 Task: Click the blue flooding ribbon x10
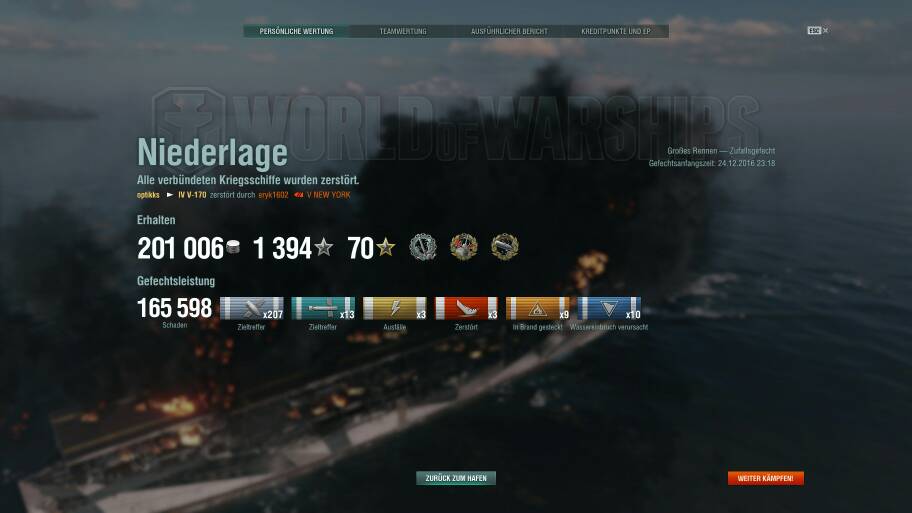pos(609,308)
